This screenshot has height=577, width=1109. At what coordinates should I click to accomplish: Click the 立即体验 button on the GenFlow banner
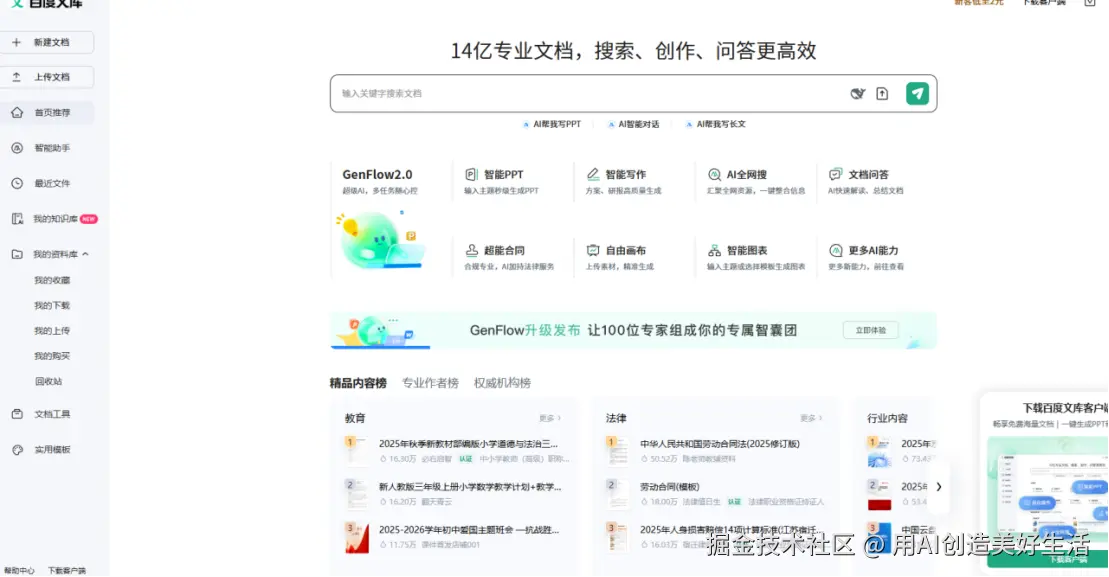tap(868, 329)
